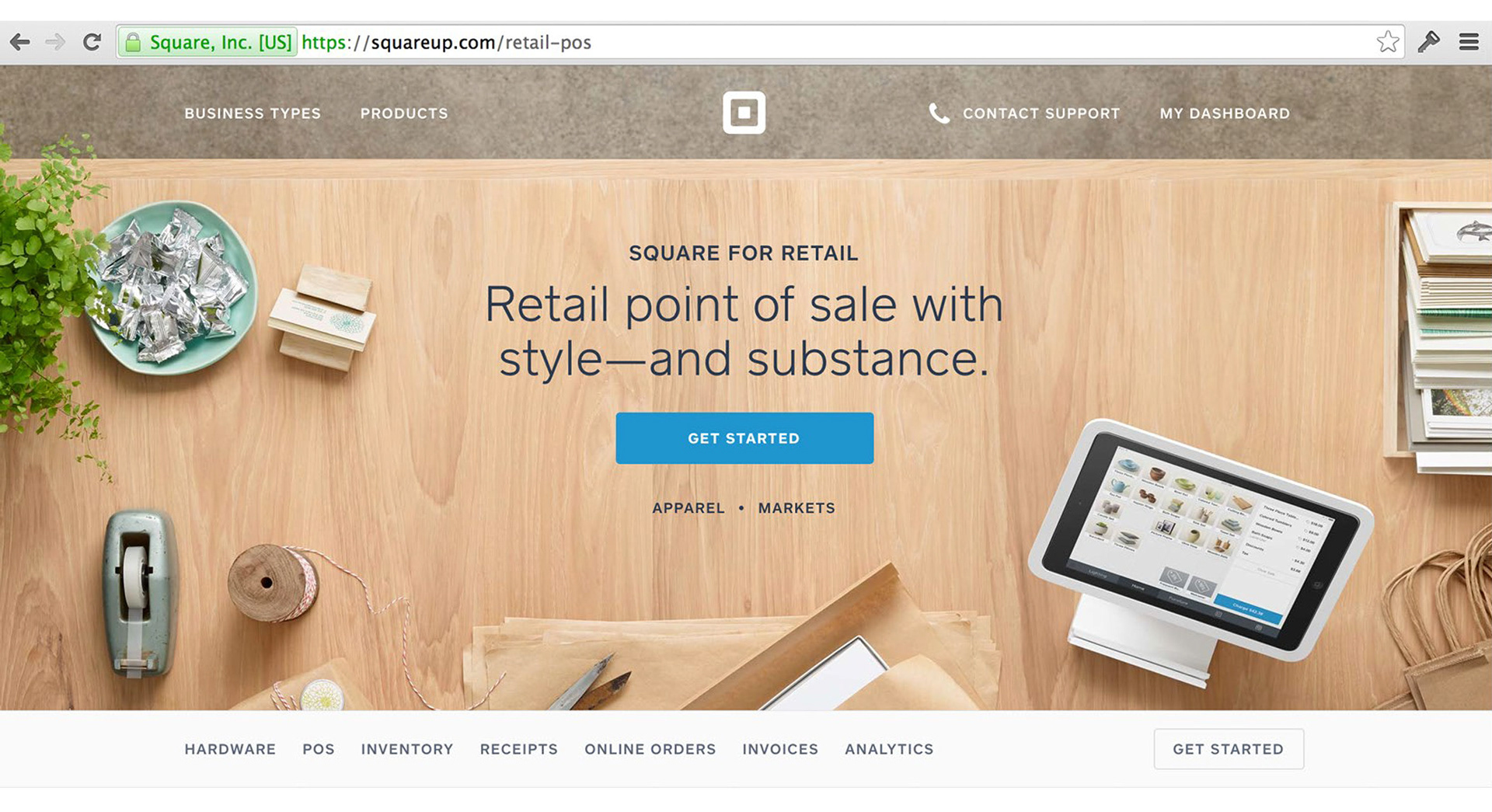The image size is (1492, 812).
Task: Select the Hardware tab
Action: click(230, 749)
